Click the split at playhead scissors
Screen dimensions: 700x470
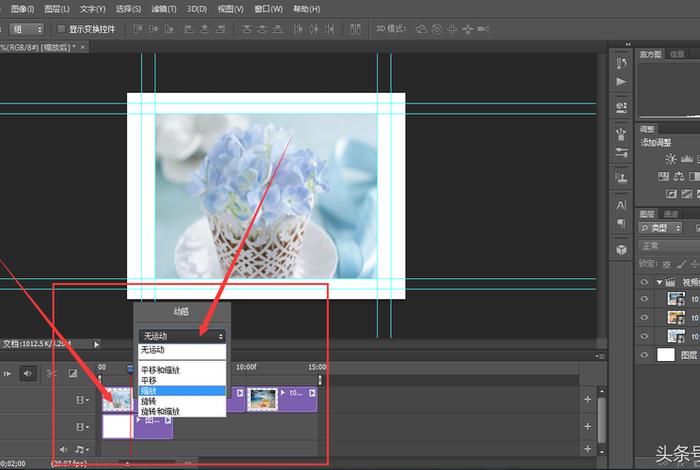pyautogui.click(x=52, y=374)
